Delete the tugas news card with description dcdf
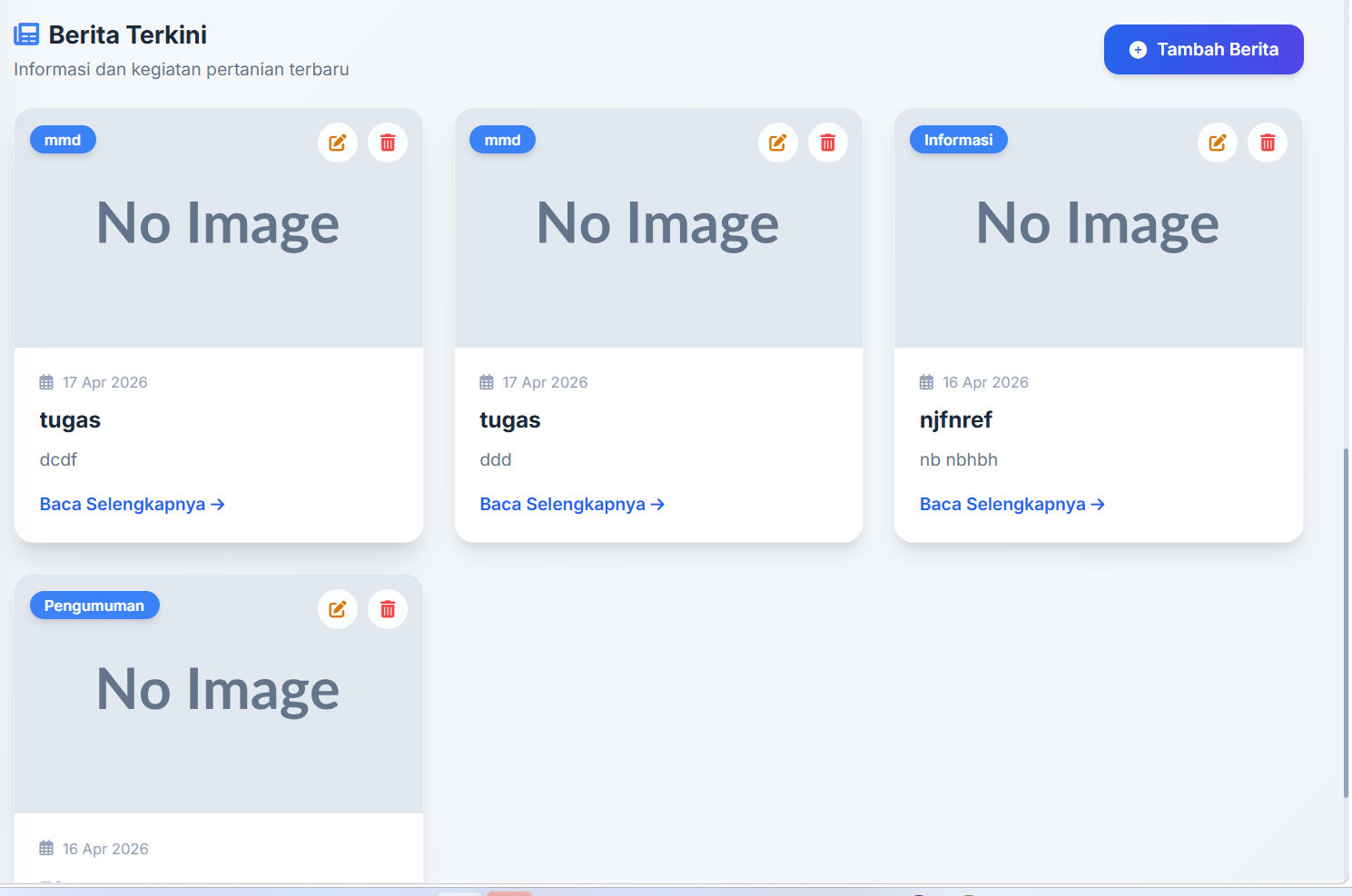The image size is (1352, 896). pyautogui.click(x=388, y=143)
